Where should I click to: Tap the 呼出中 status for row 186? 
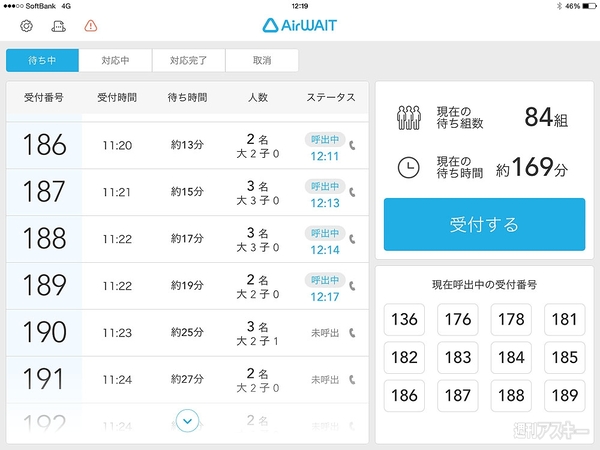pyautogui.click(x=325, y=140)
